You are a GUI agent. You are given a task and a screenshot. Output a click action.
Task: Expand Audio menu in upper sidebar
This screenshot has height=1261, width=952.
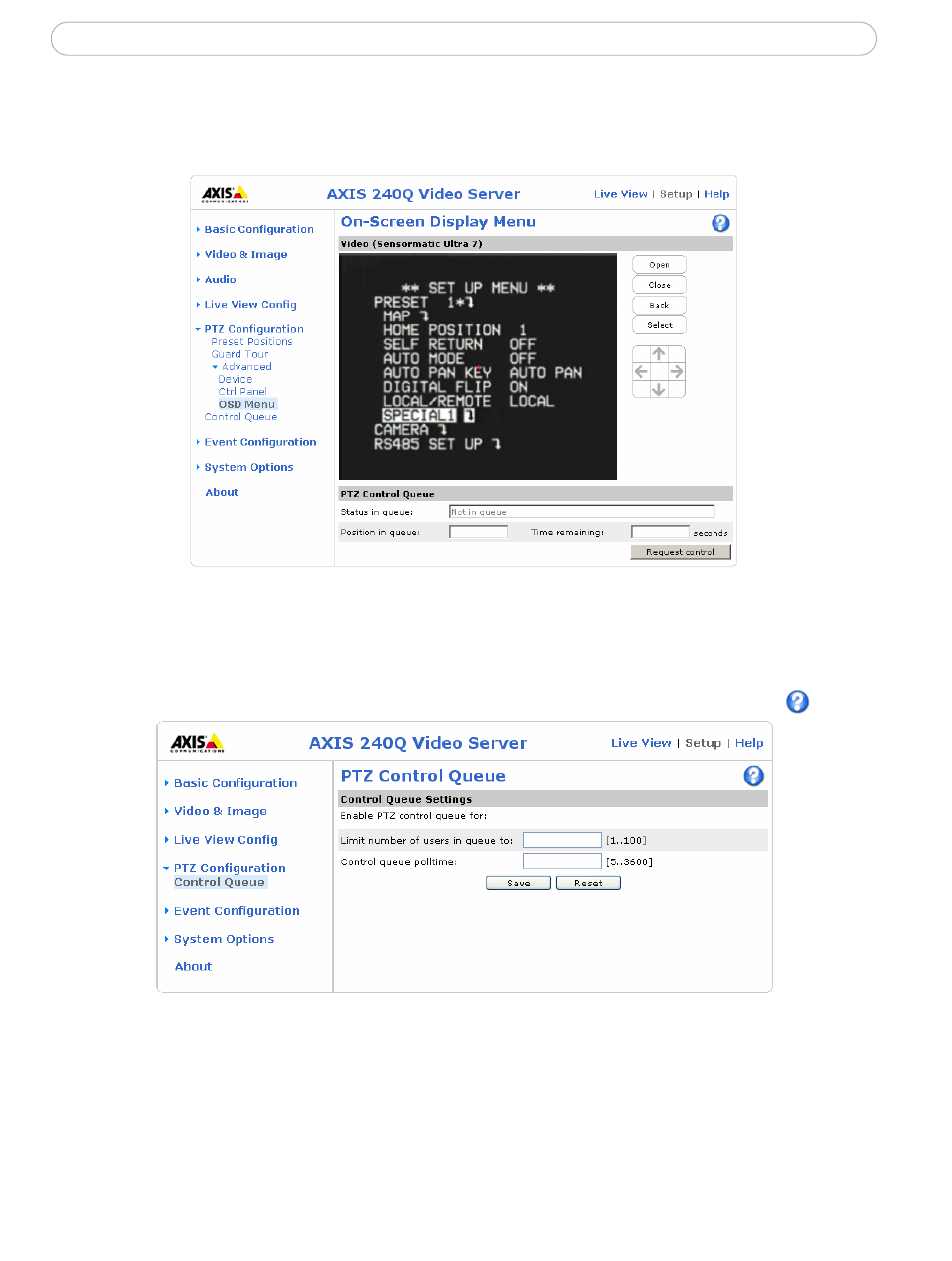(x=220, y=280)
